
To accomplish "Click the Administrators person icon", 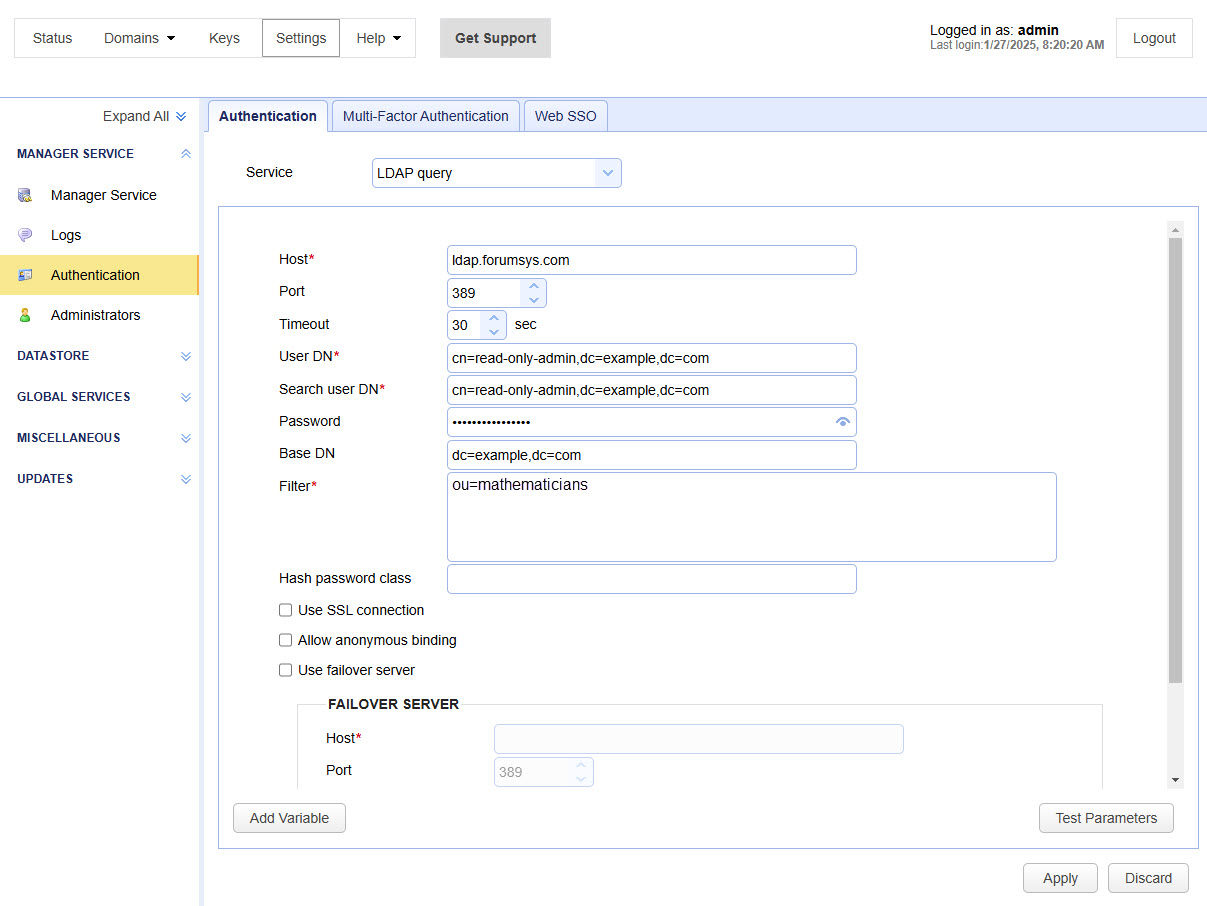I will [25, 315].
